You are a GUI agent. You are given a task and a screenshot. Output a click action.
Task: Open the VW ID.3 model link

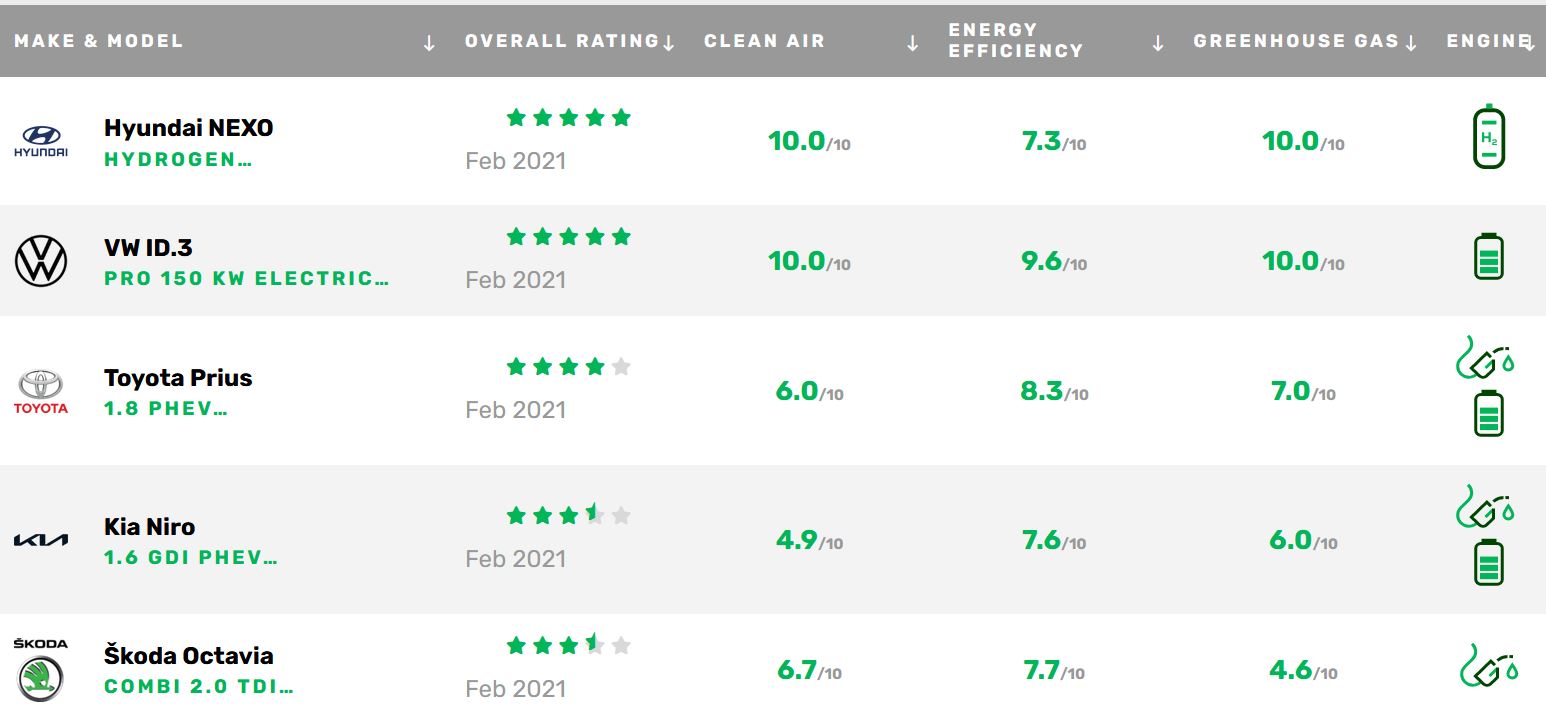[147, 248]
